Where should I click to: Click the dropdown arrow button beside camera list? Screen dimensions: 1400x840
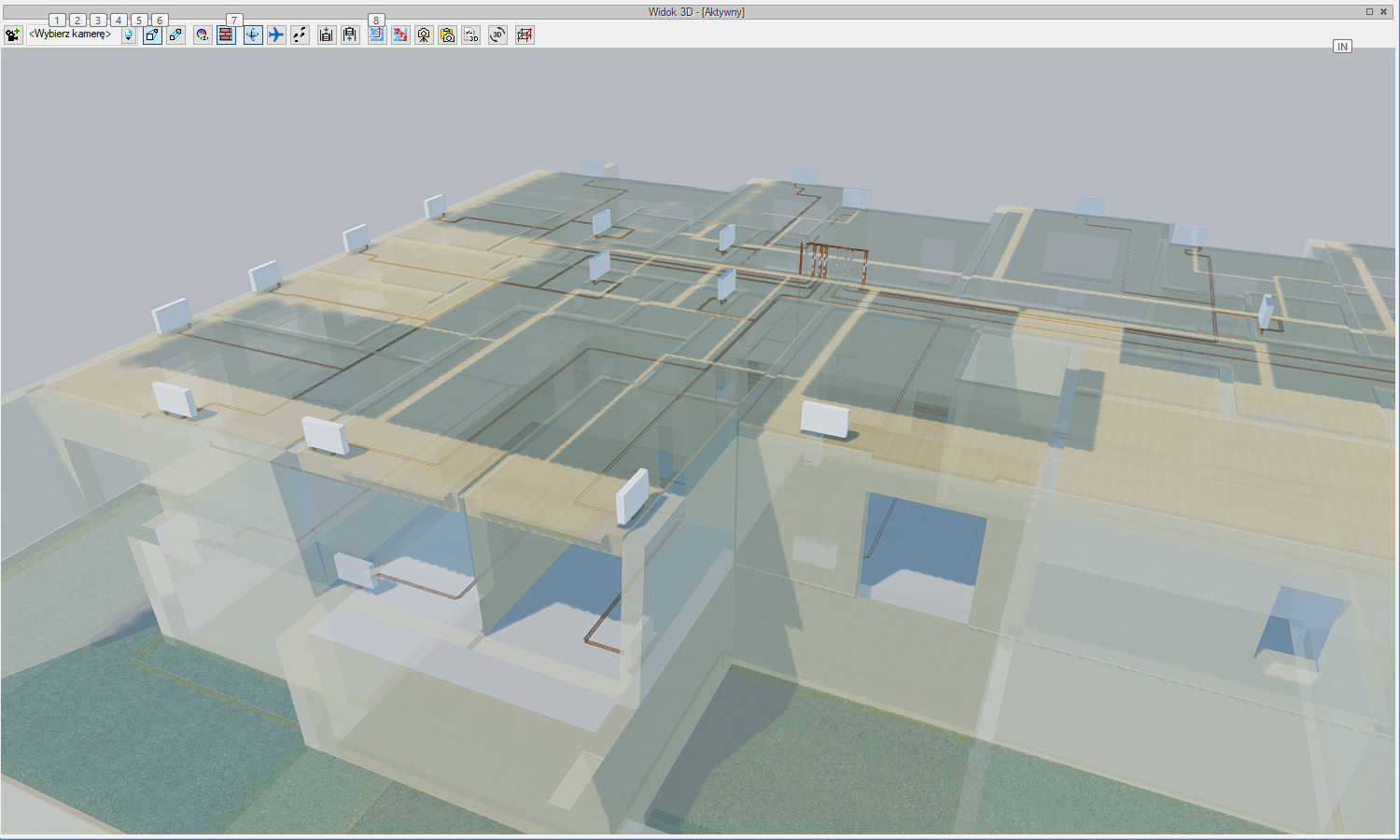pyautogui.click(x=129, y=35)
